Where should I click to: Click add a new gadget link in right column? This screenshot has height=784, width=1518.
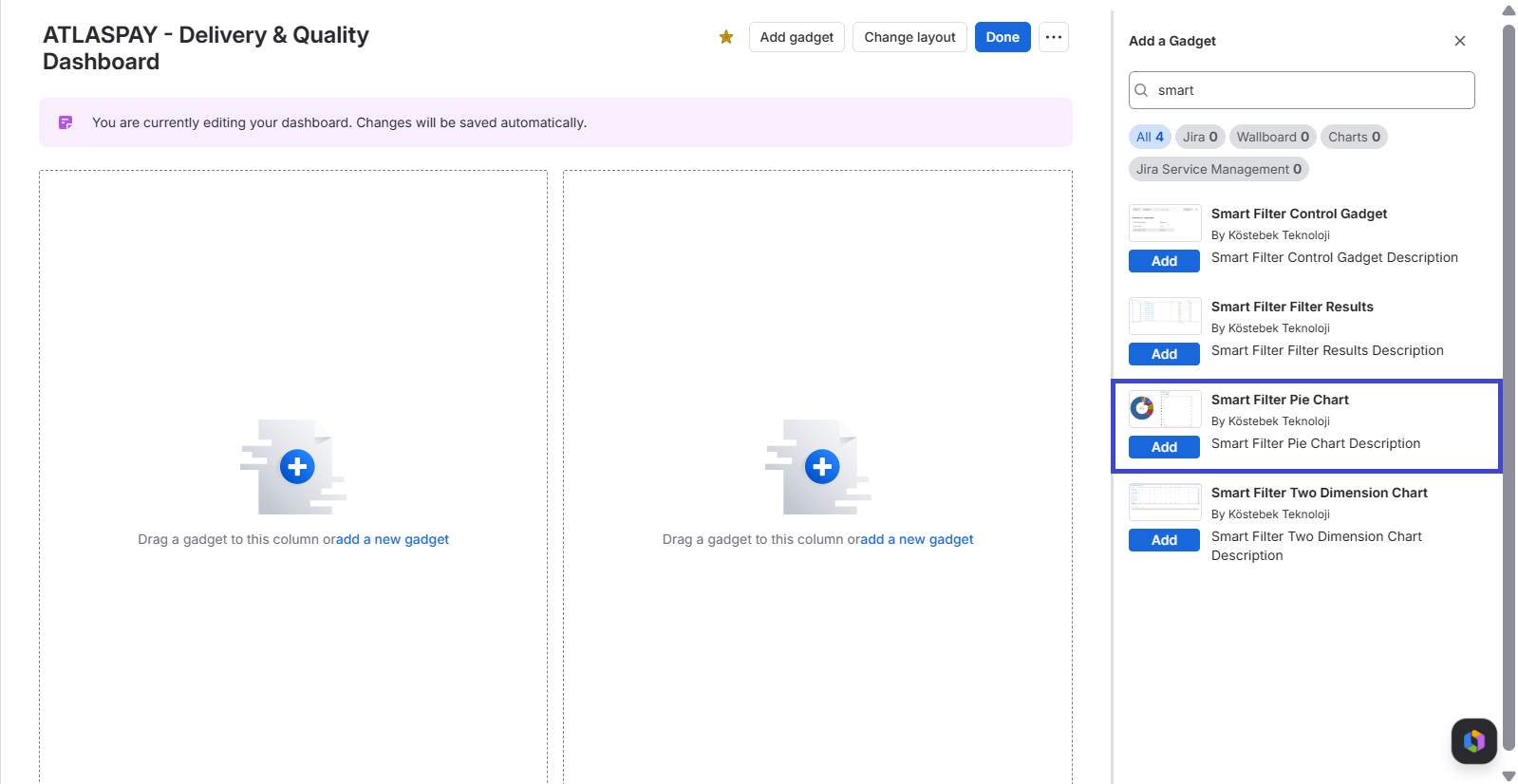(x=917, y=539)
